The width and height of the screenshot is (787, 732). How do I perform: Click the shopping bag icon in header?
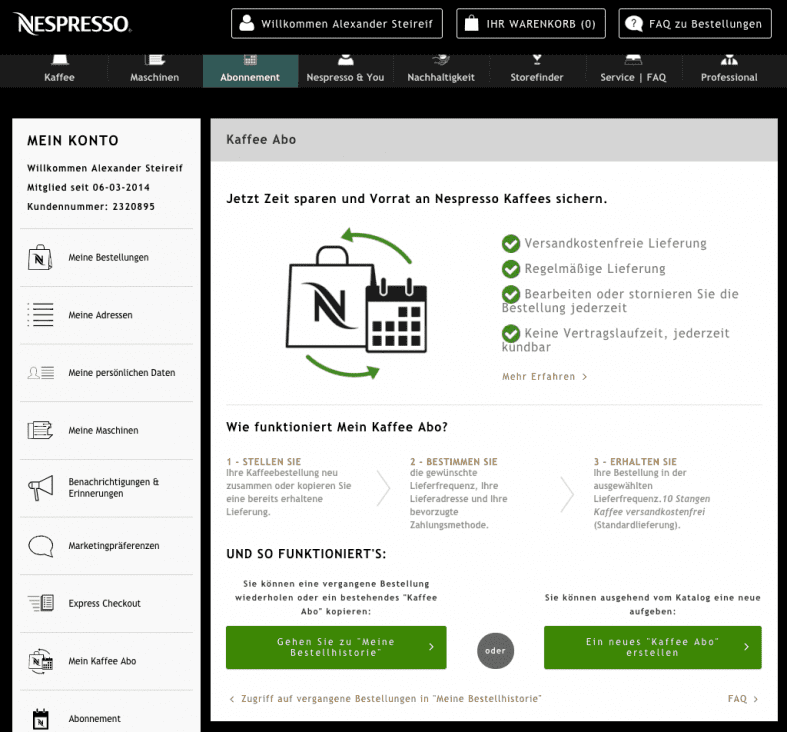pos(471,23)
